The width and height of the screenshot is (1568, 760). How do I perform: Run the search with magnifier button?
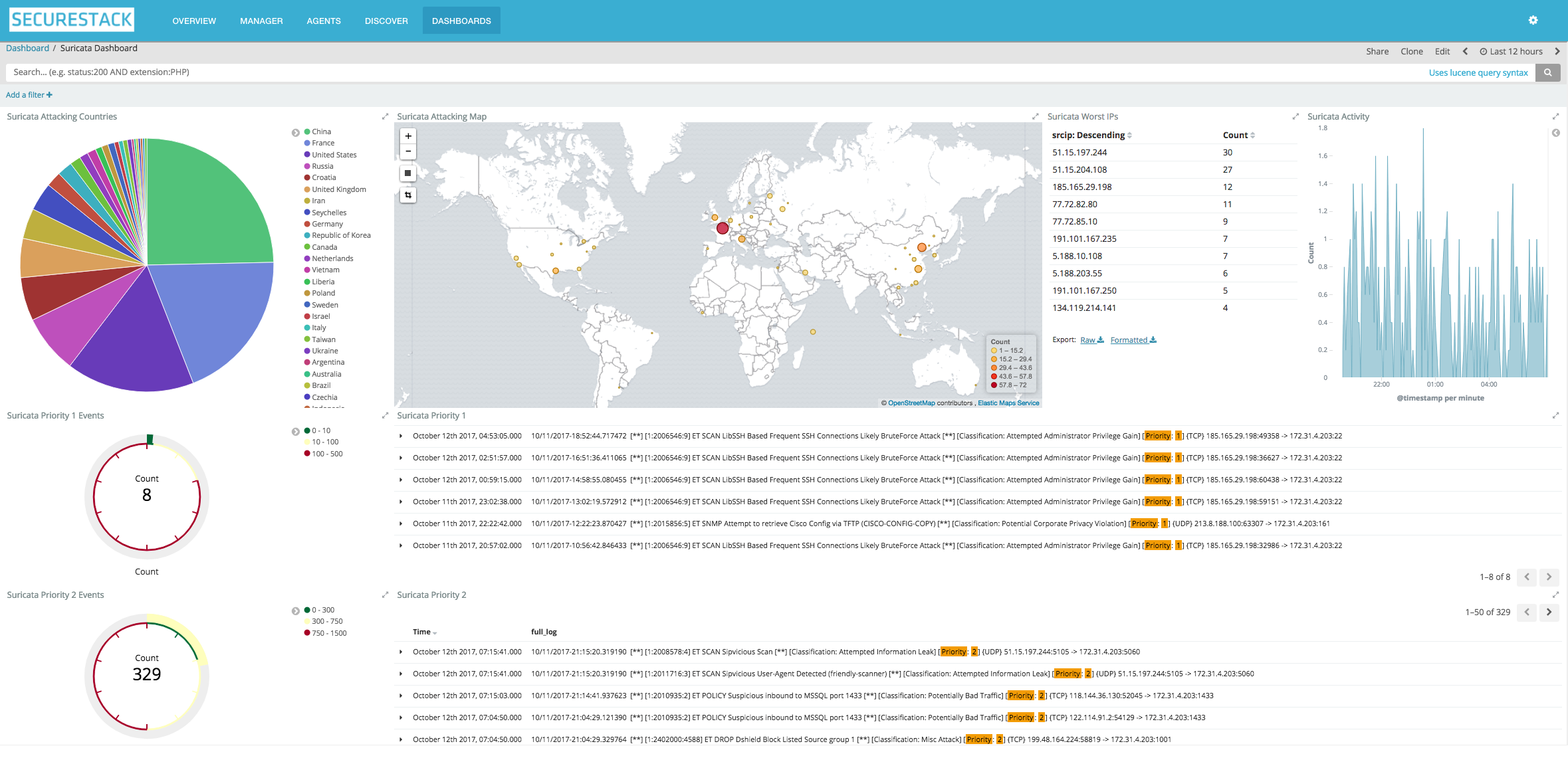coord(1547,72)
